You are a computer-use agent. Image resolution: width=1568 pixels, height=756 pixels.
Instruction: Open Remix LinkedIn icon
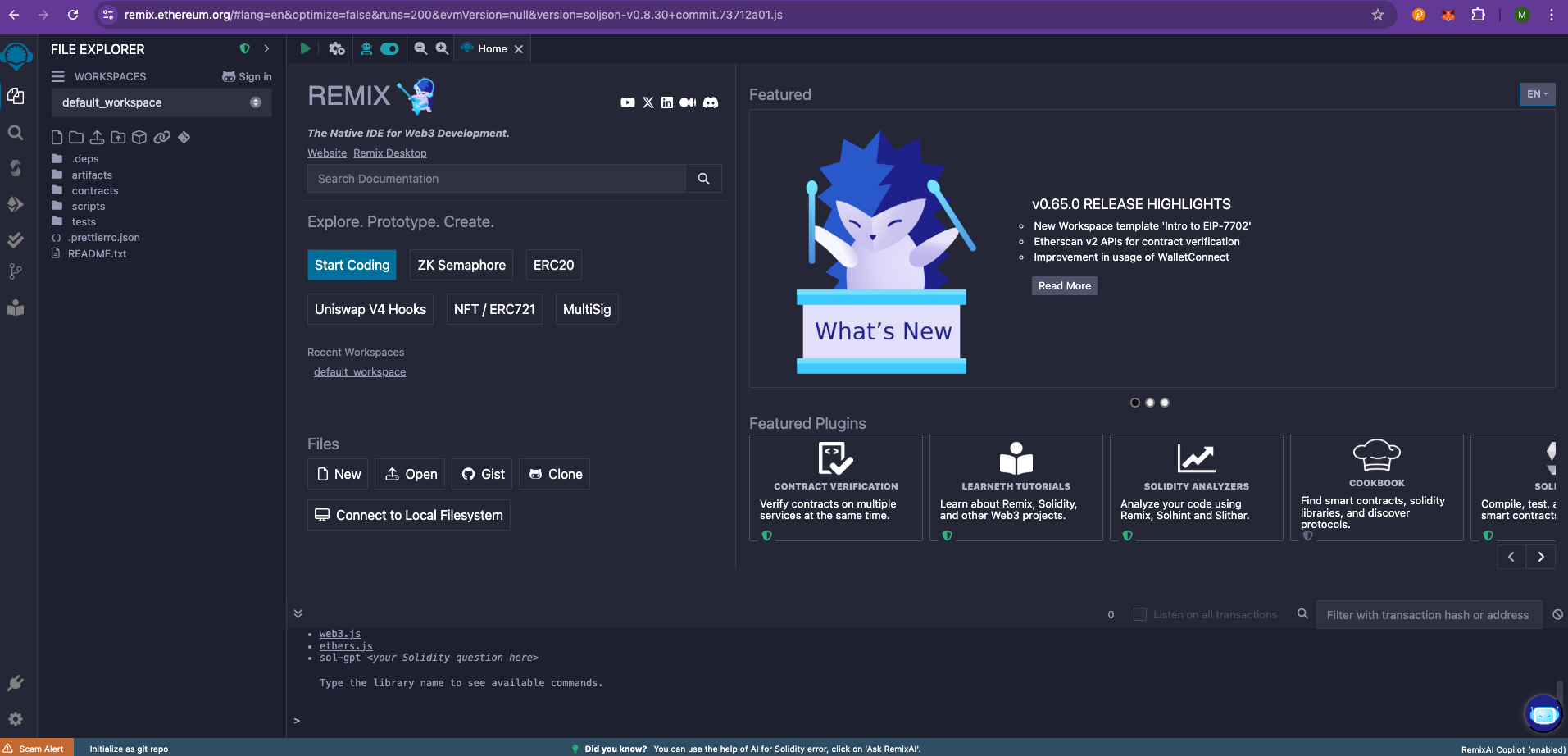tap(667, 102)
